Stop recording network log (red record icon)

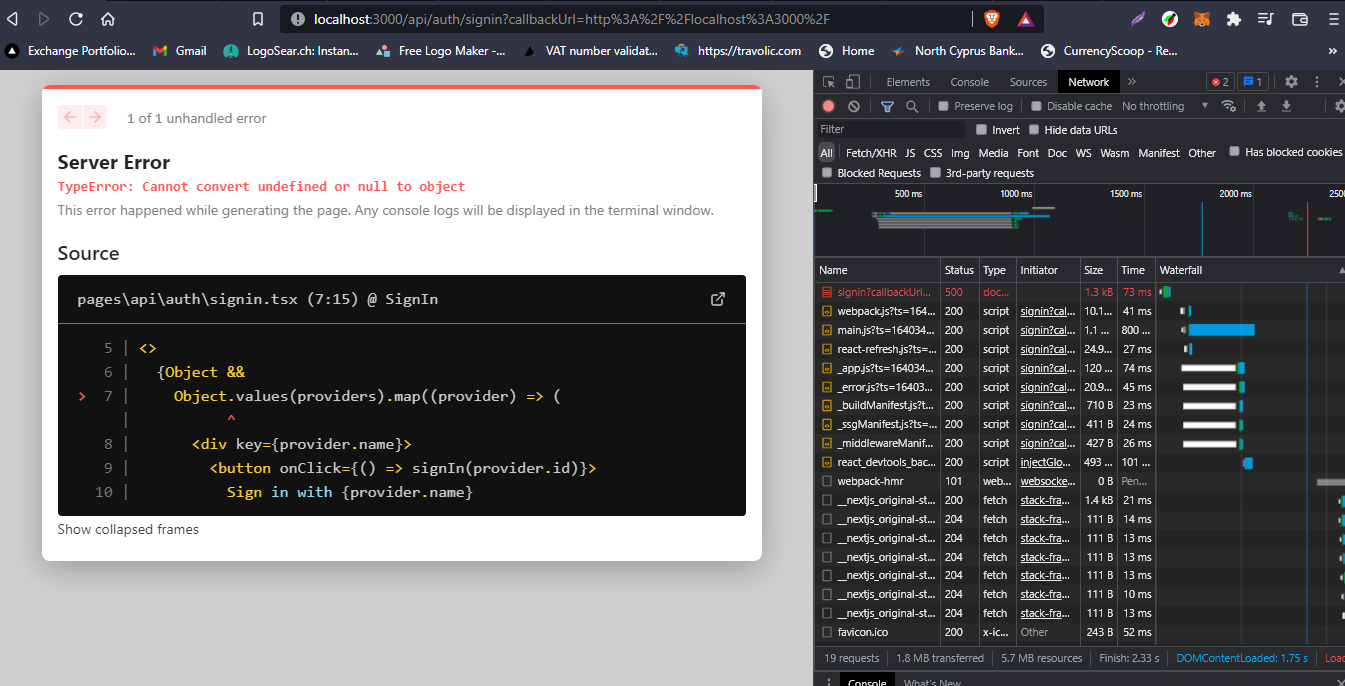(830, 106)
